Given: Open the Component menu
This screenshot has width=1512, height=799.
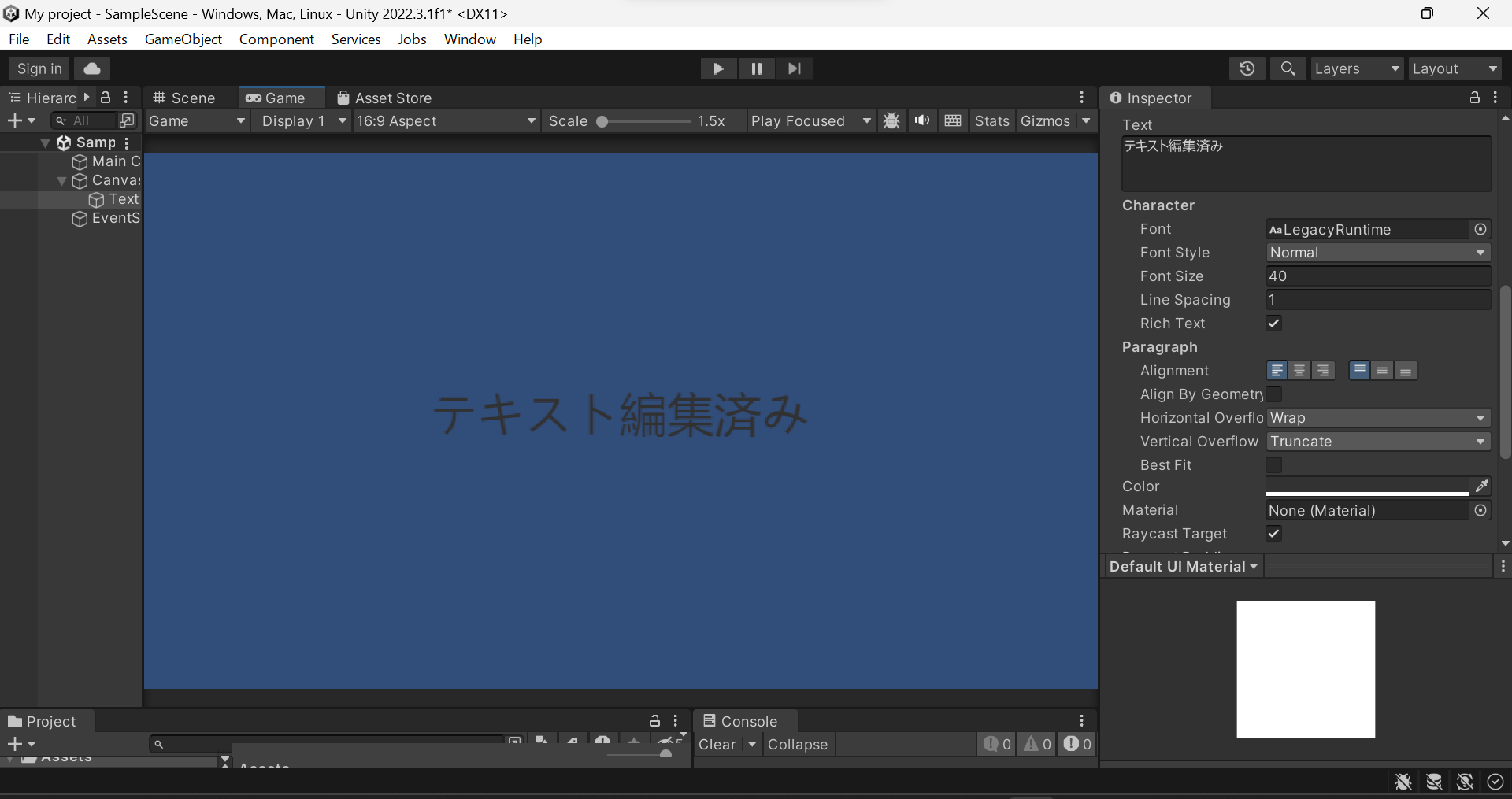Looking at the screenshot, I should [276, 39].
